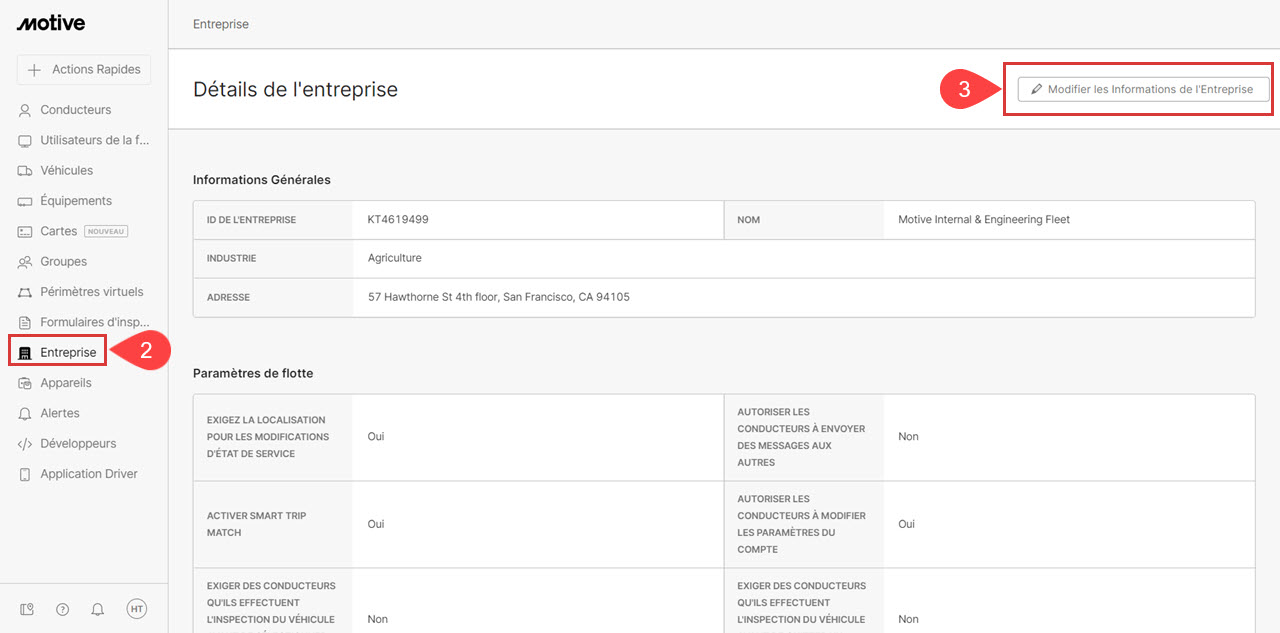Click the code icon beside Développeurs
The width and height of the screenshot is (1280, 633).
[25, 444]
